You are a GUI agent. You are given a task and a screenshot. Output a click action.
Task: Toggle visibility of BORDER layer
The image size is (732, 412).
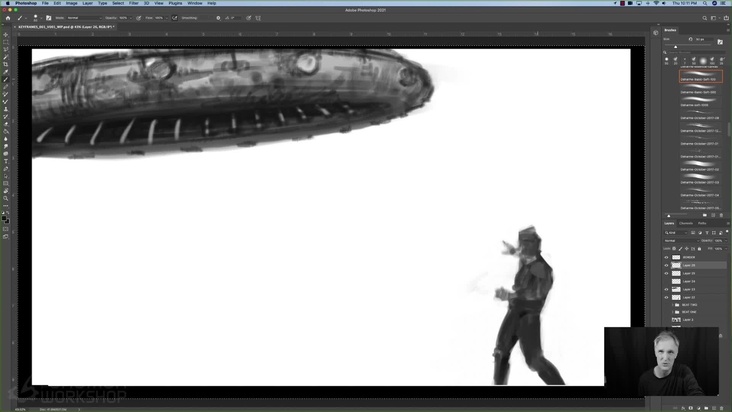coord(666,257)
